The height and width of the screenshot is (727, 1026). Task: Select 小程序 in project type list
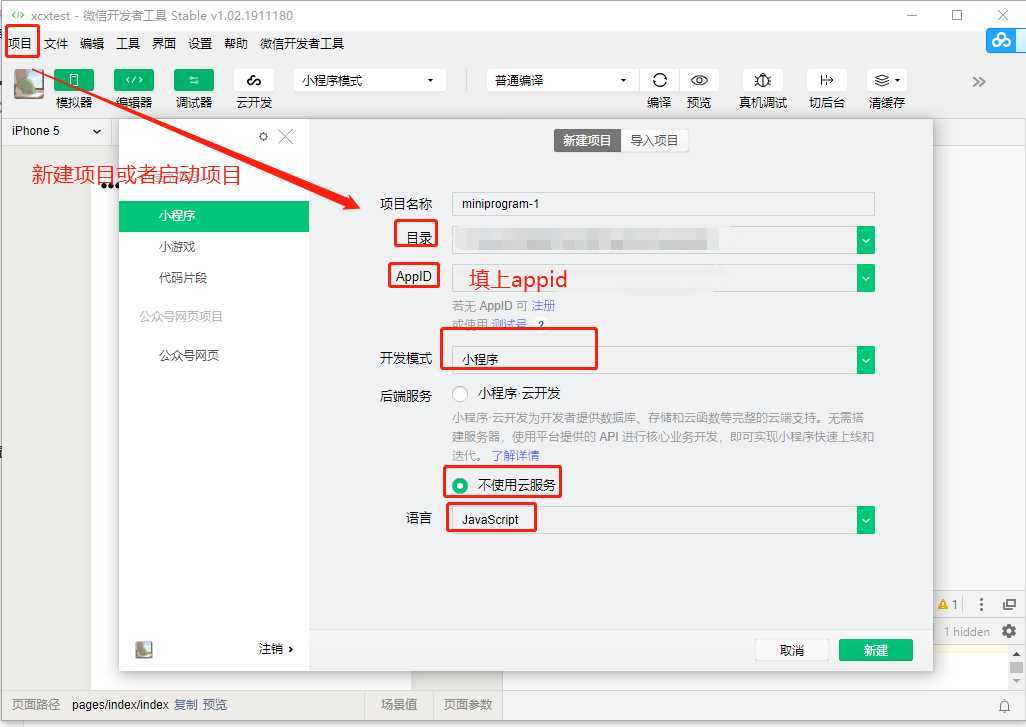pos(214,216)
